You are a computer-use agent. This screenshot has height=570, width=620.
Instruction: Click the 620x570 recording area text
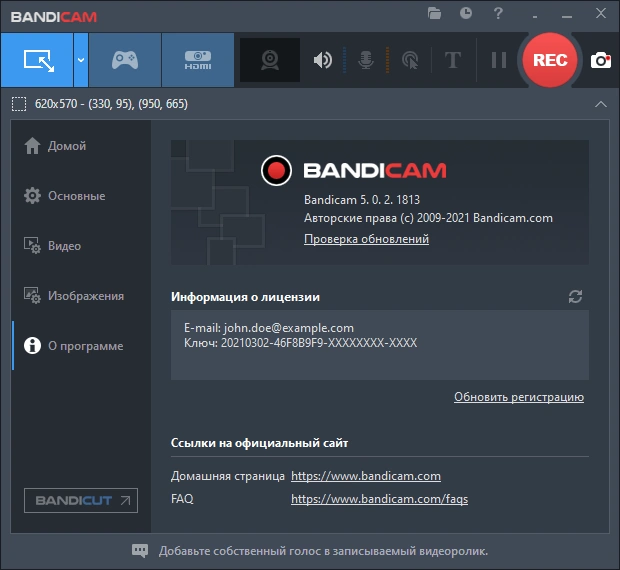point(111,104)
